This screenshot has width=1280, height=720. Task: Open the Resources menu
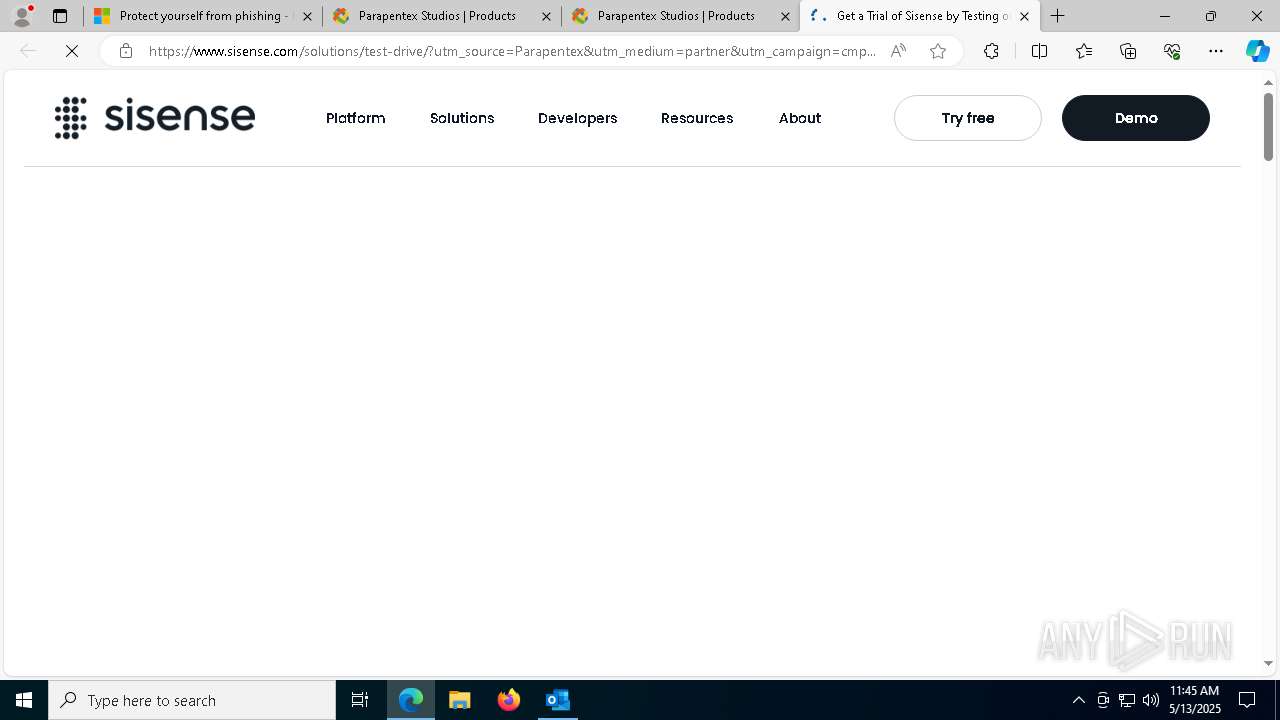697,118
